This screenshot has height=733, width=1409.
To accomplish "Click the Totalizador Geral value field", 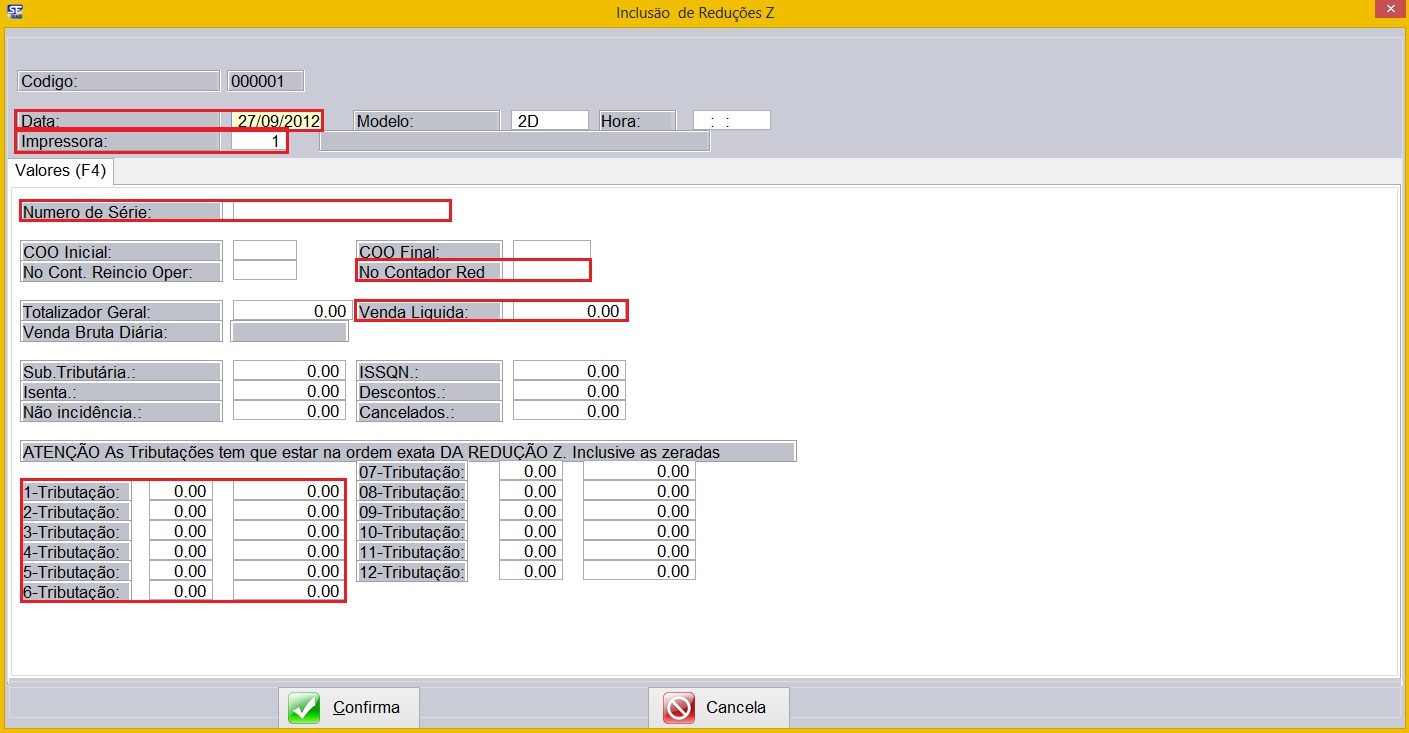I will click(290, 311).
